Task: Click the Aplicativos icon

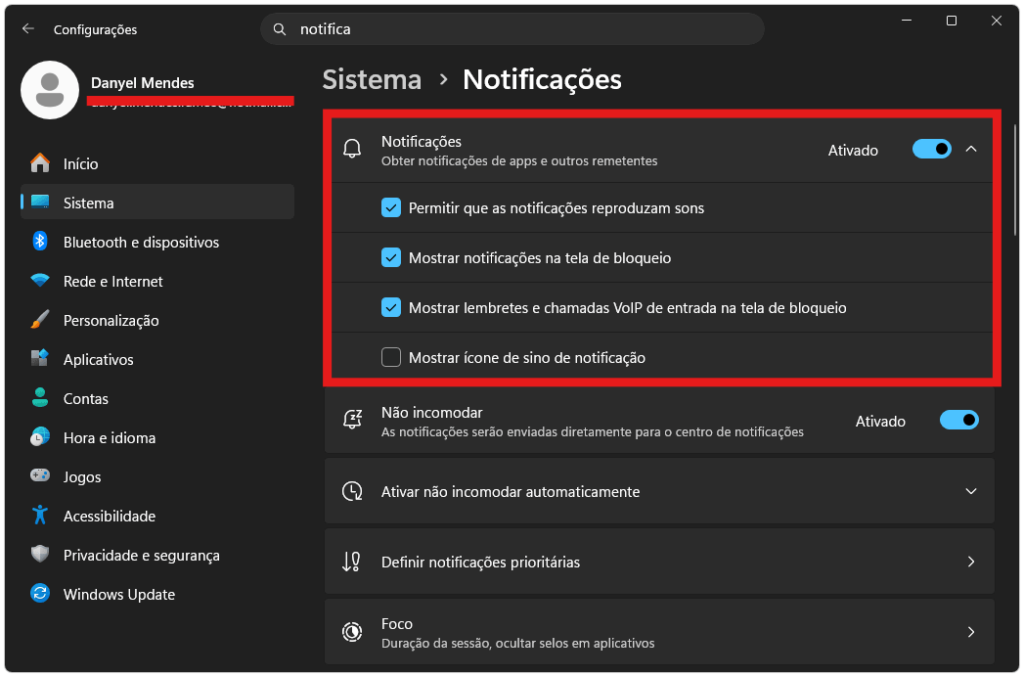Action: 40,359
